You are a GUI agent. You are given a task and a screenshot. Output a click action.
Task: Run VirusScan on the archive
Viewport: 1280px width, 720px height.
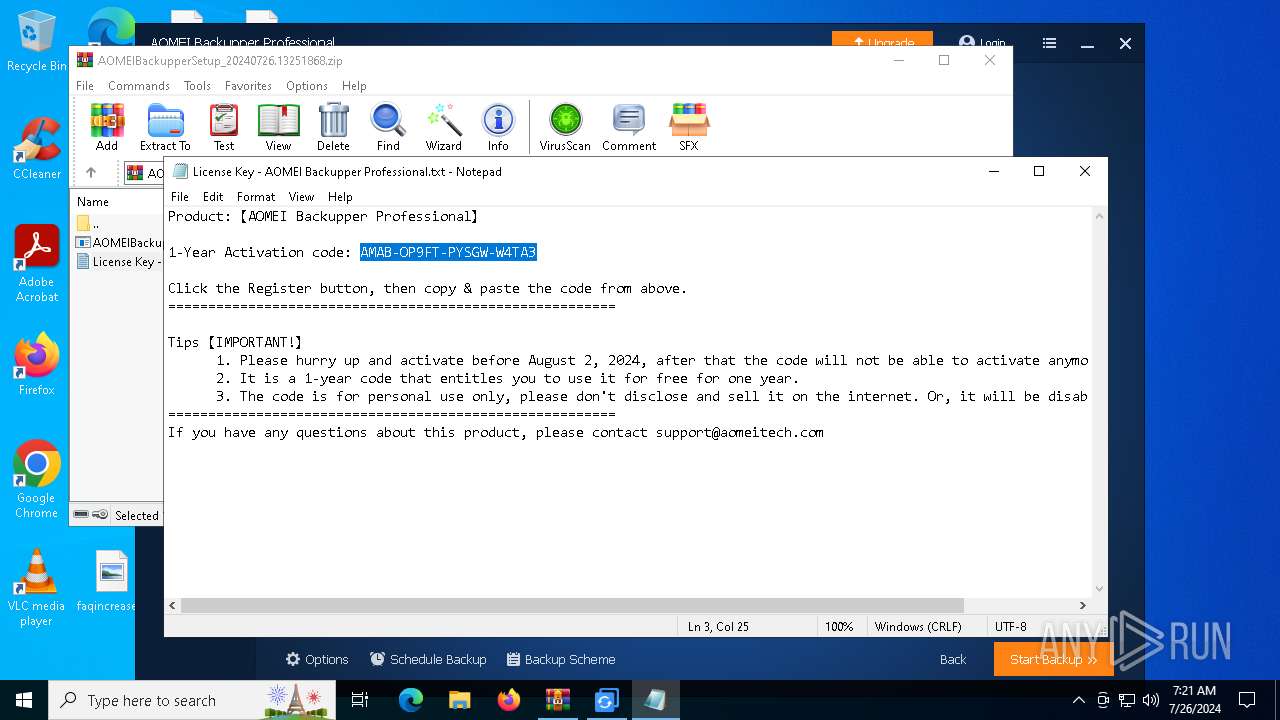pyautogui.click(x=565, y=127)
